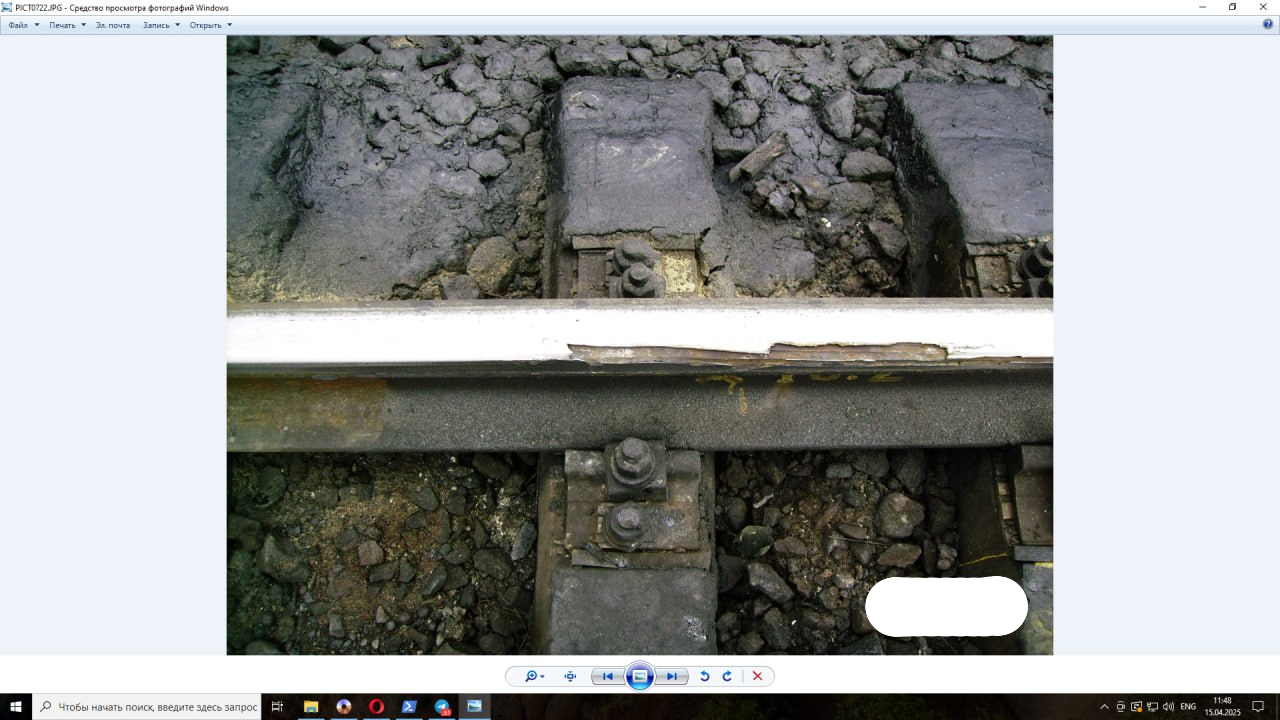Image resolution: width=1280 pixels, height=720 pixels.
Task: Open Task View on the taskbar
Action: pos(278,707)
